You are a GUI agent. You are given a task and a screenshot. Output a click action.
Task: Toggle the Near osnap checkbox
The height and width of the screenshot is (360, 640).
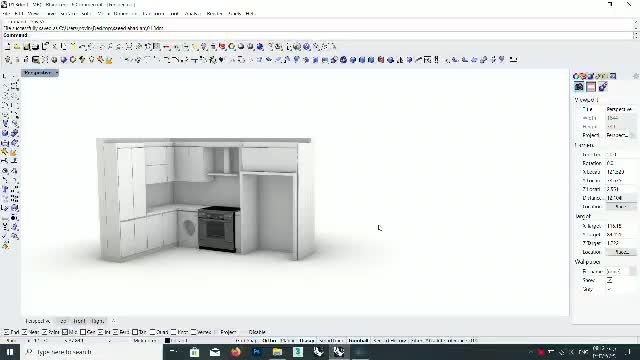click(x=24, y=332)
